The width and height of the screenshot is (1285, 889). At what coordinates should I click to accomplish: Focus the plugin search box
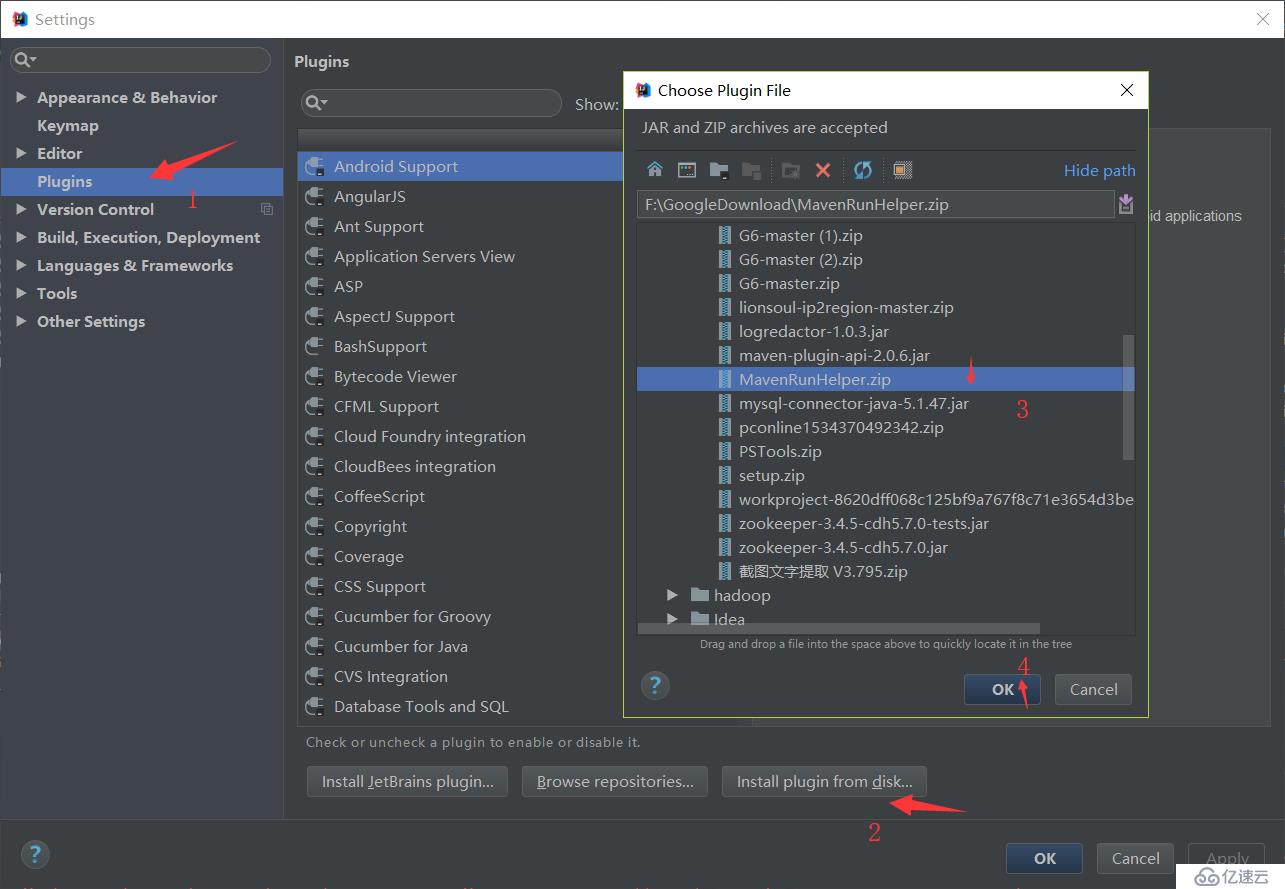[x=431, y=103]
